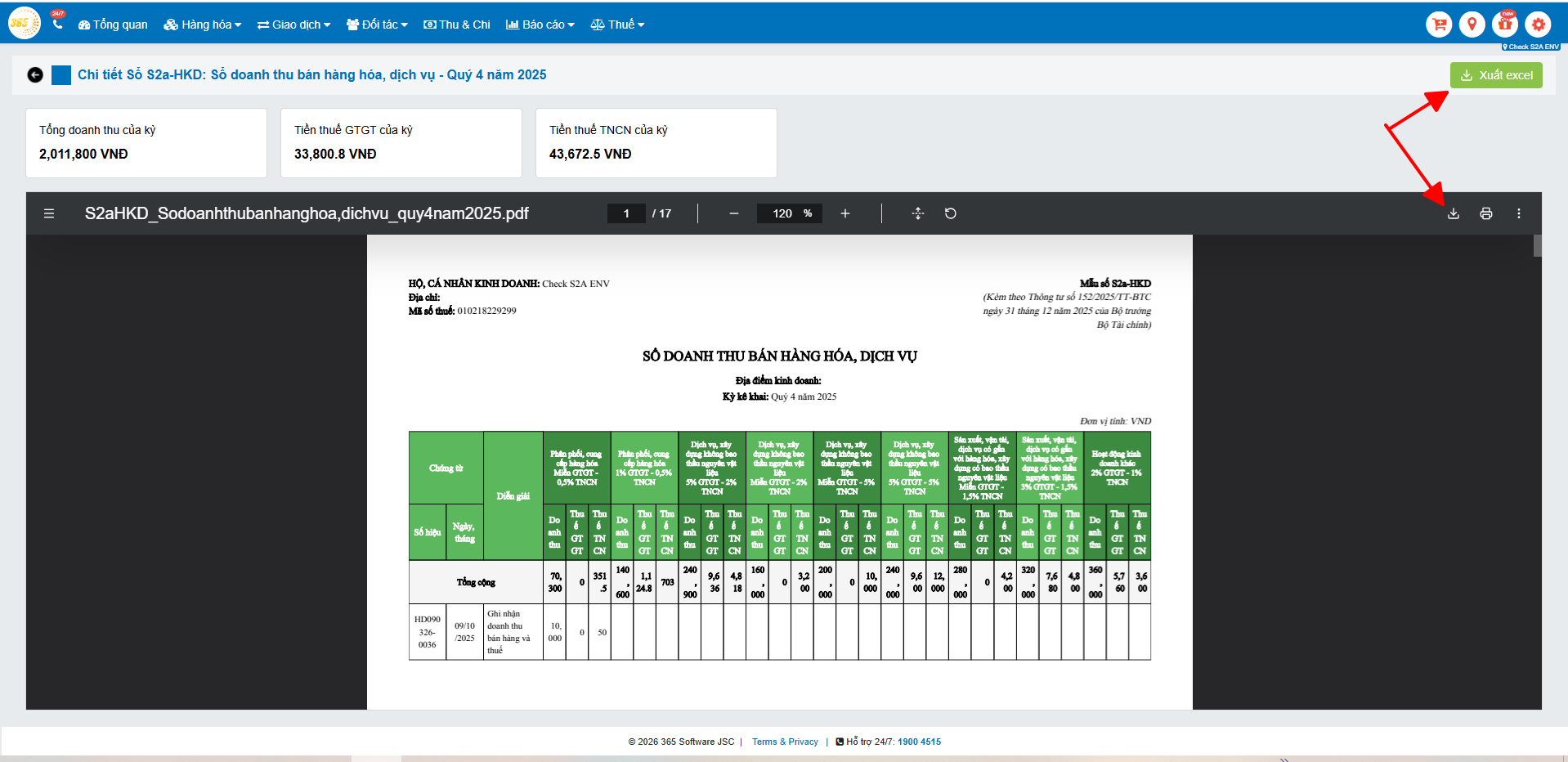Open the Thu & Chi menu item
The height and width of the screenshot is (762, 1568).
[457, 25]
